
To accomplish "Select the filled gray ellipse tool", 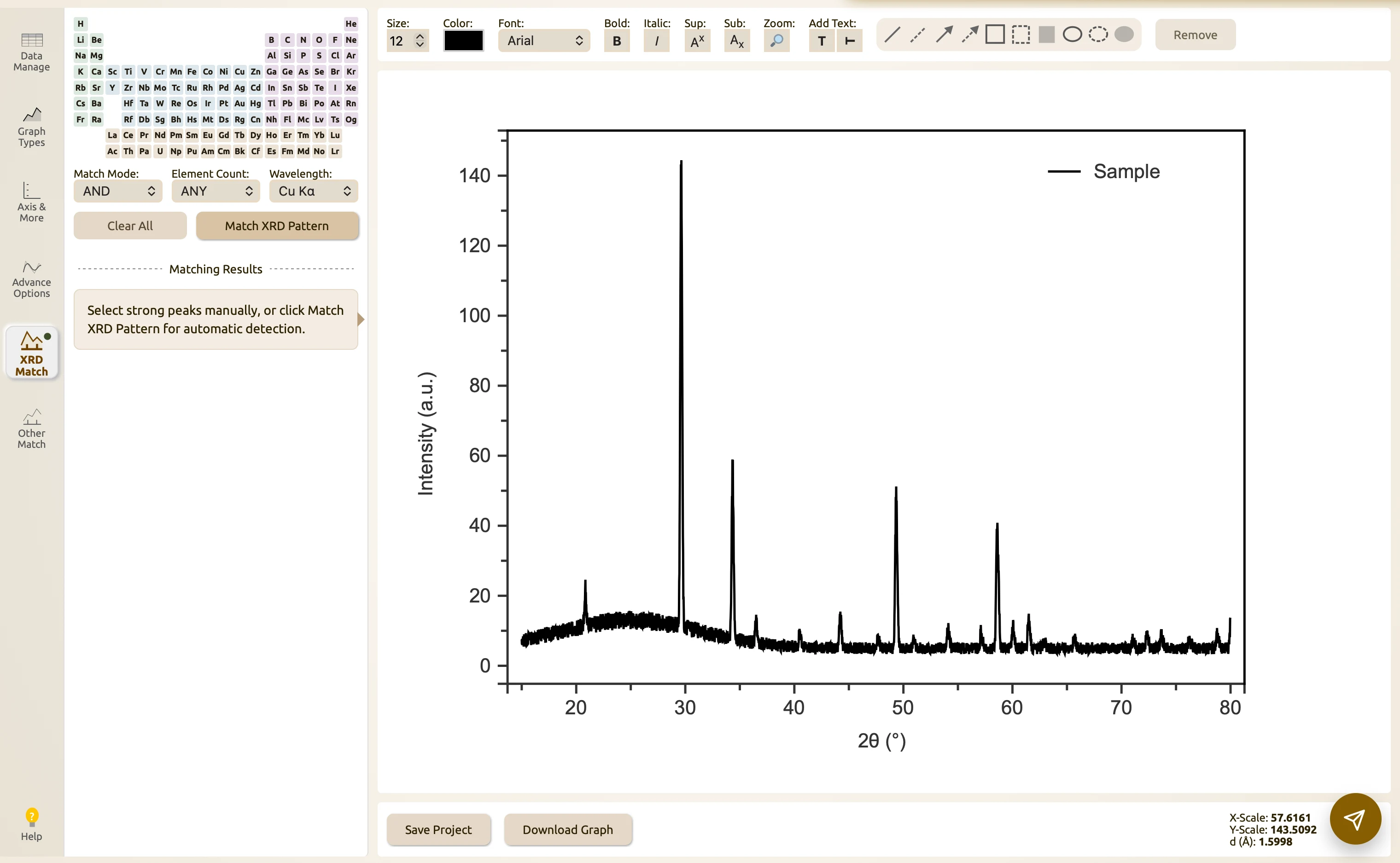I will (x=1124, y=35).
